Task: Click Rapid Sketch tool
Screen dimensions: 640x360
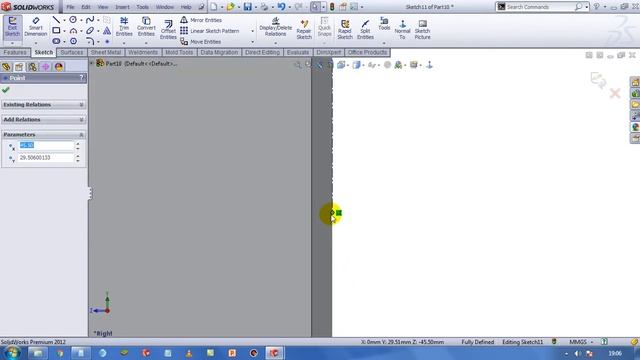Action: point(345,29)
